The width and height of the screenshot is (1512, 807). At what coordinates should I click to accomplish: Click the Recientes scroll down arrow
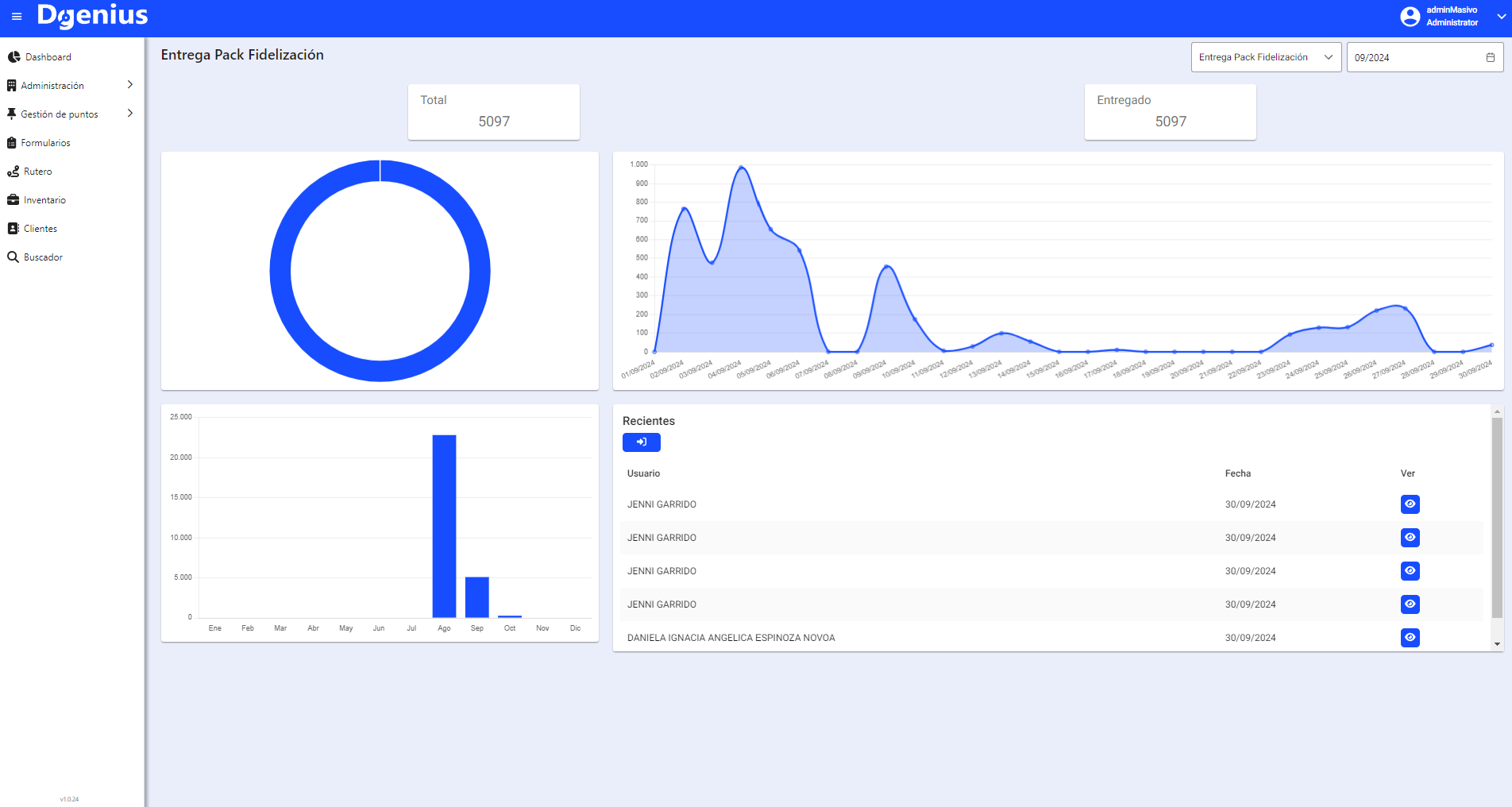point(1497,644)
